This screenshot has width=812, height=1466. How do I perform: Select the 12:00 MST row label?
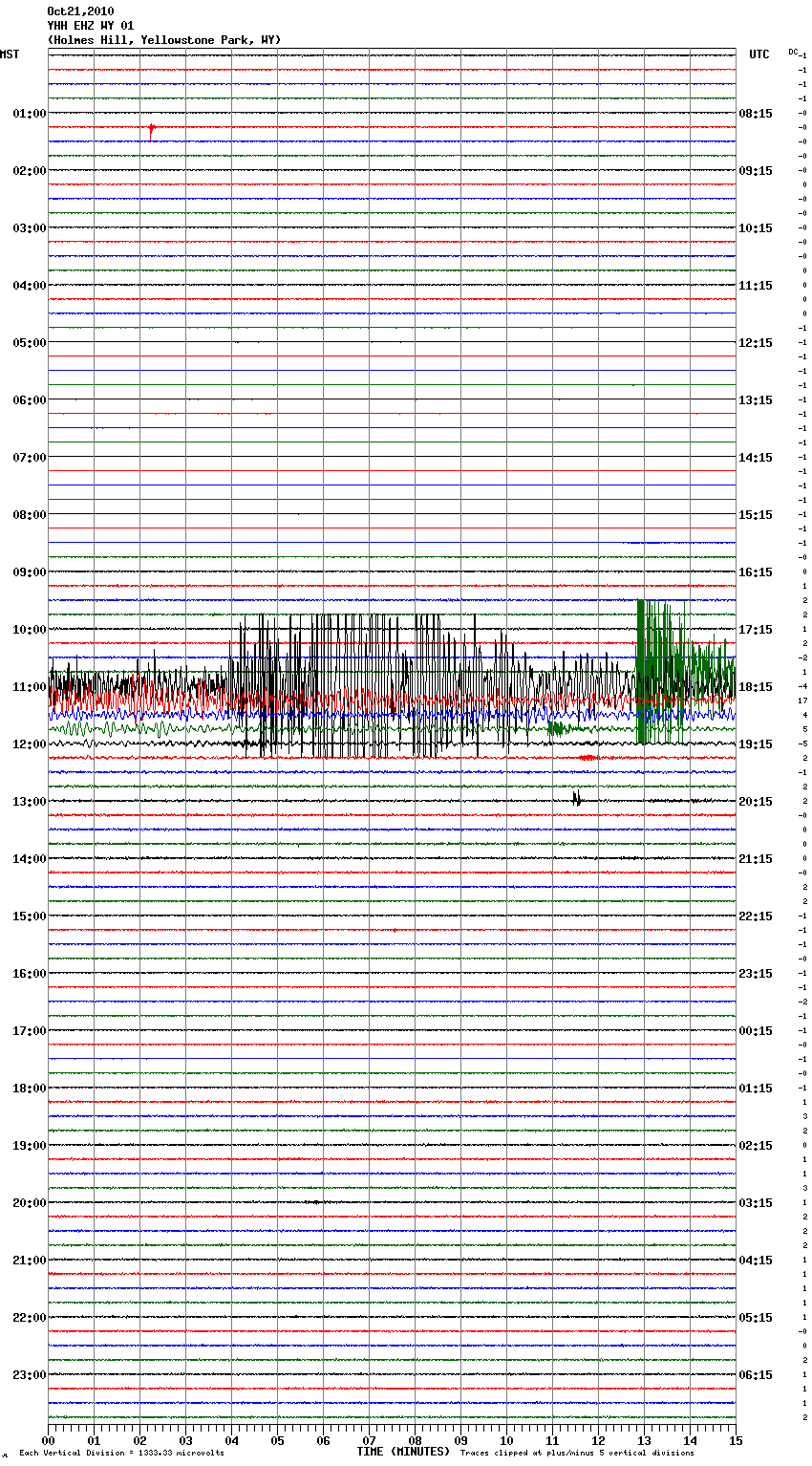click(30, 744)
